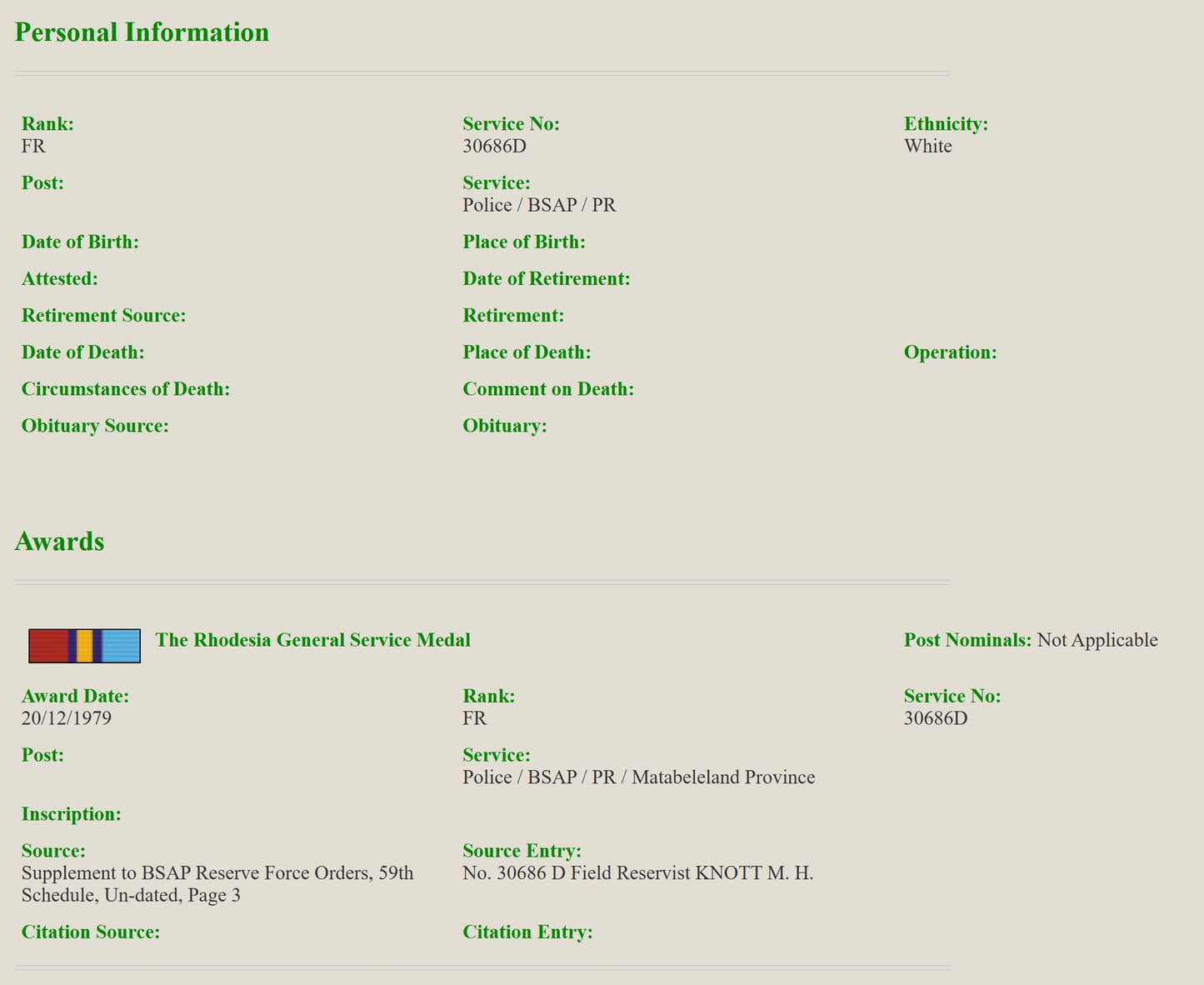Click Post Nominals: Not Applicable text
The width and height of the screenshot is (1204, 985).
pyautogui.click(x=1031, y=640)
